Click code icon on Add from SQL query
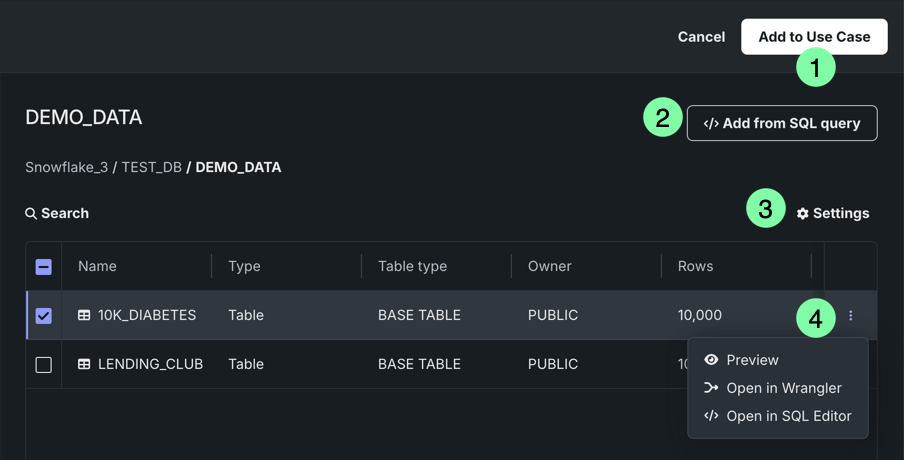904x460 pixels. click(710, 124)
